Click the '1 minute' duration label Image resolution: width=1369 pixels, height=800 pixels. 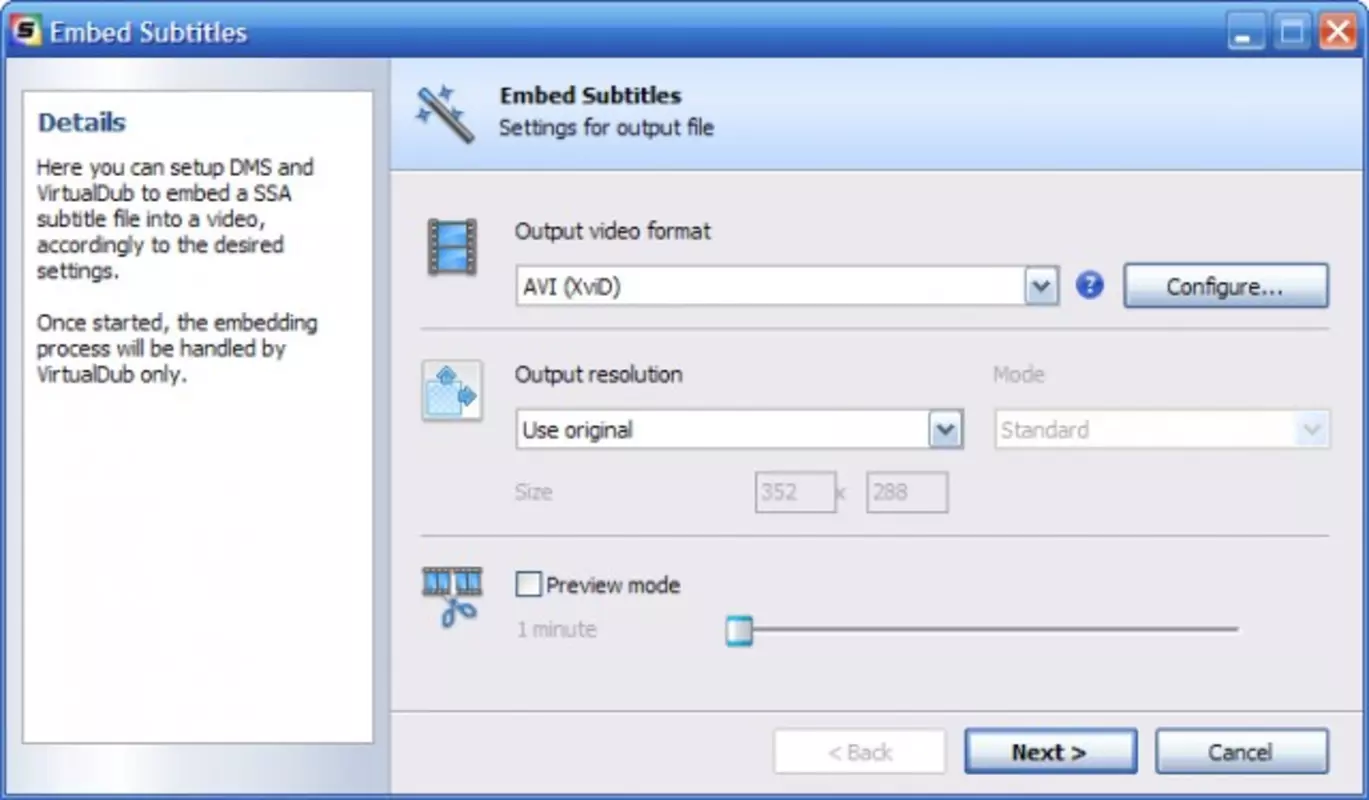(556, 629)
